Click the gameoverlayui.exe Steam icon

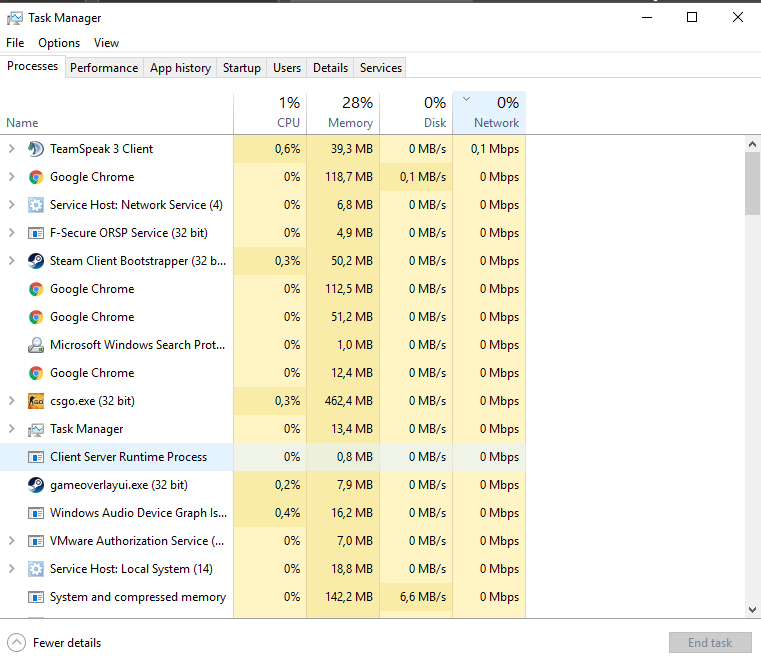point(35,485)
